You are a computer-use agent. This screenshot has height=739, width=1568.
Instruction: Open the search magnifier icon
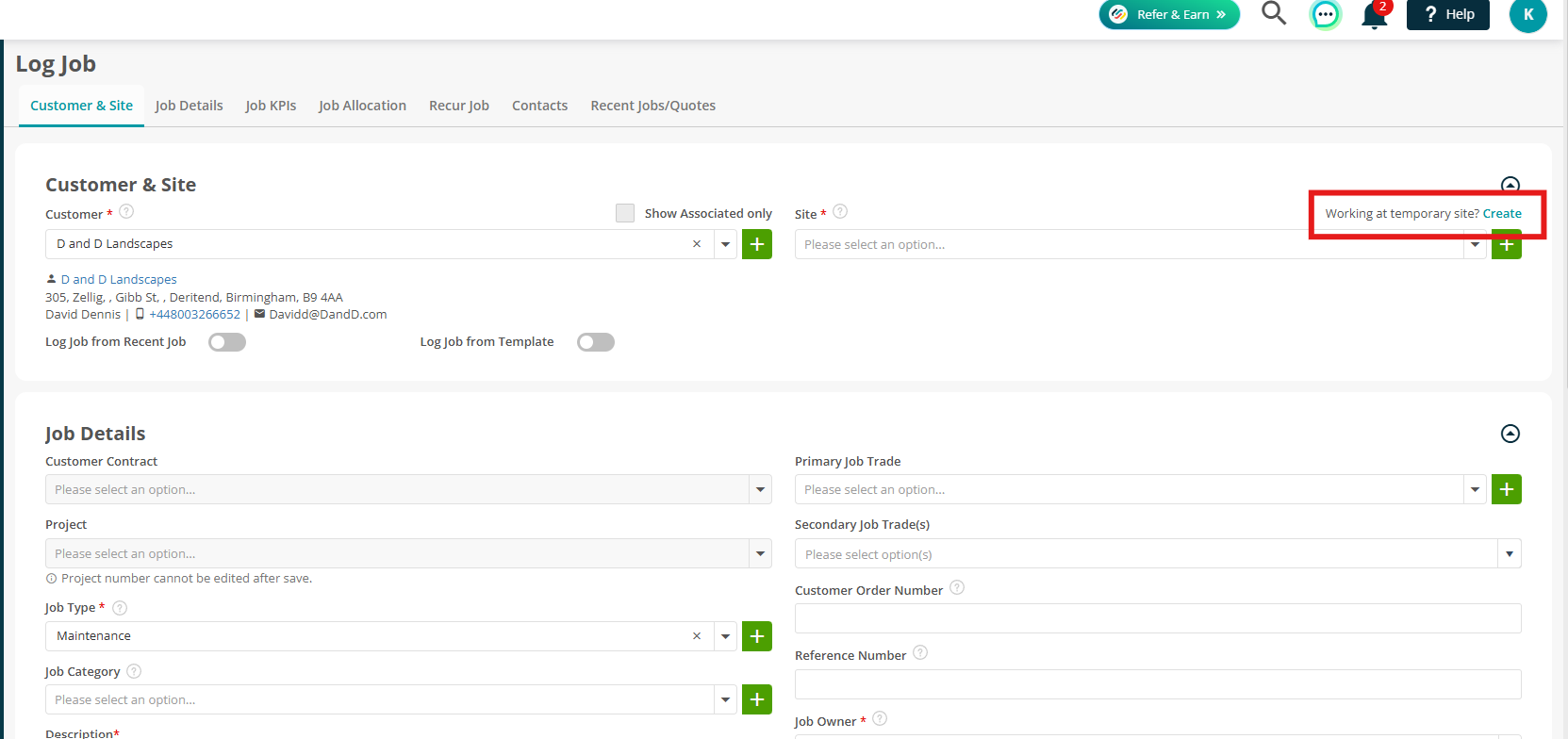[x=1274, y=13]
